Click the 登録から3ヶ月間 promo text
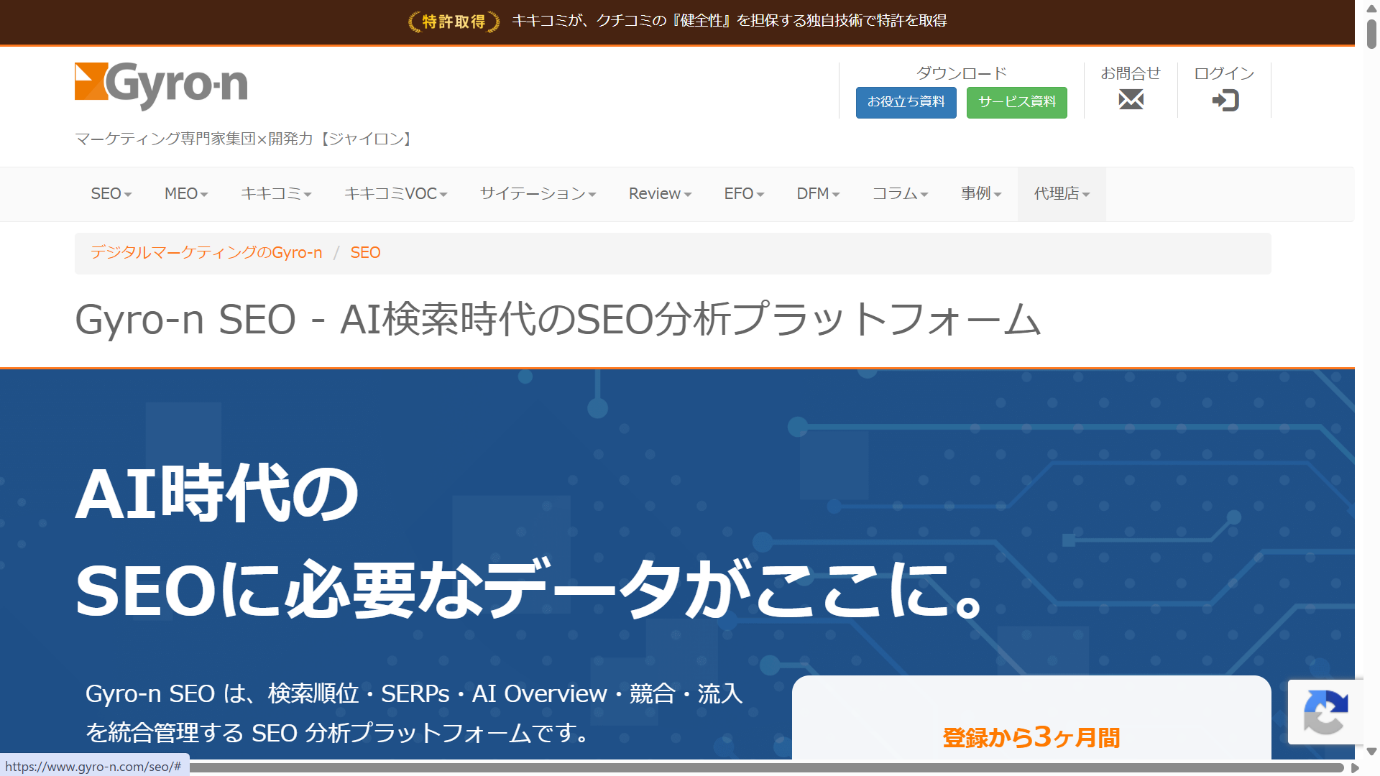The width and height of the screenshot is (1380, 776). point(1031,738)
